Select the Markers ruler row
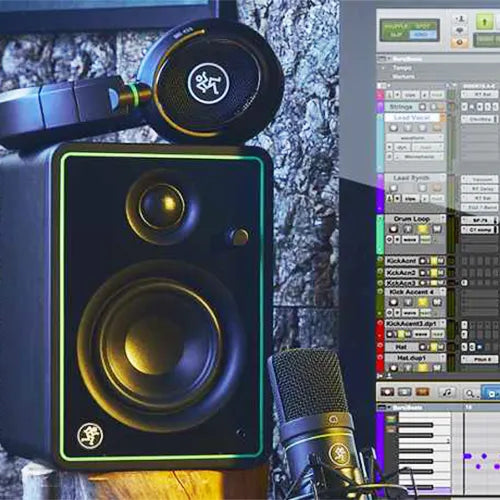The height and width of the screenshot is (500, 500). click(x=404, y=76)
